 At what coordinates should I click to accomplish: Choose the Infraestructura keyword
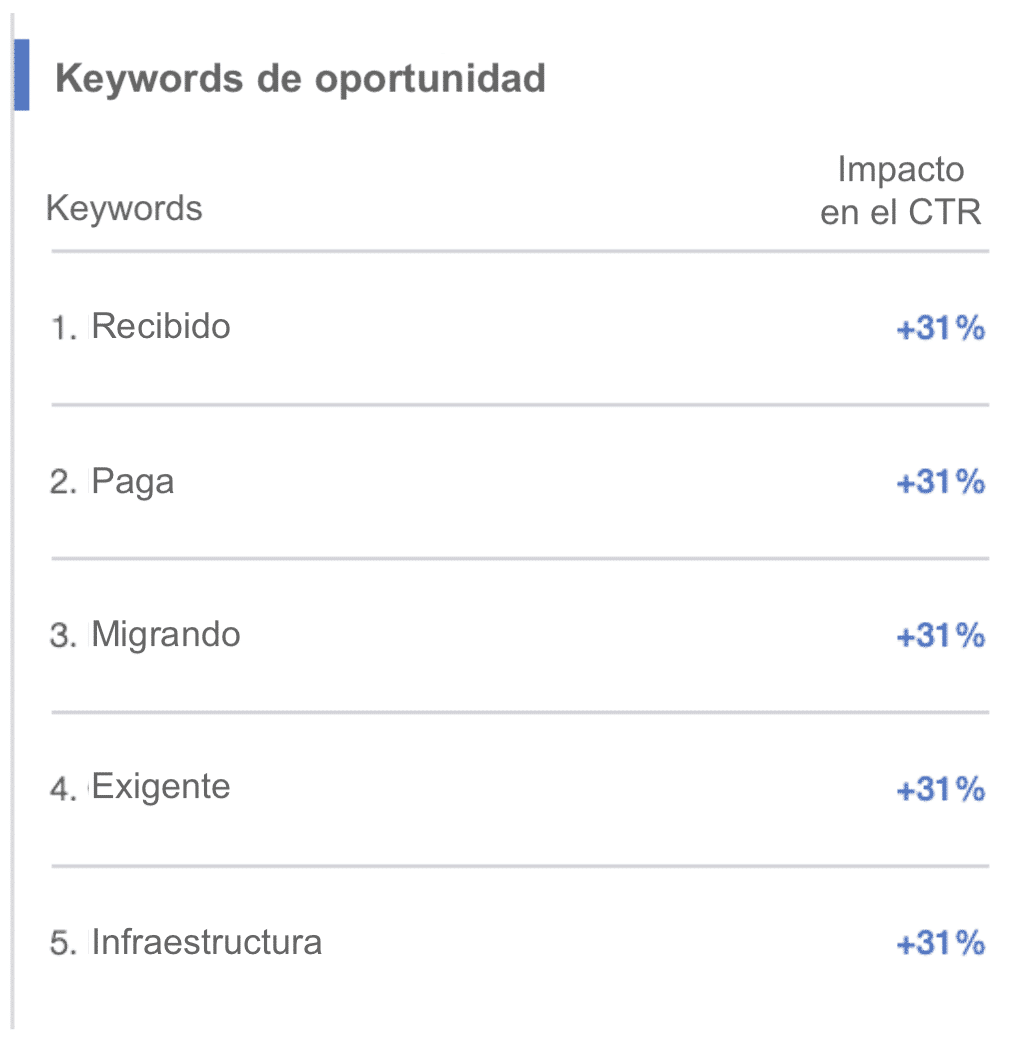(x=206, y=942)
